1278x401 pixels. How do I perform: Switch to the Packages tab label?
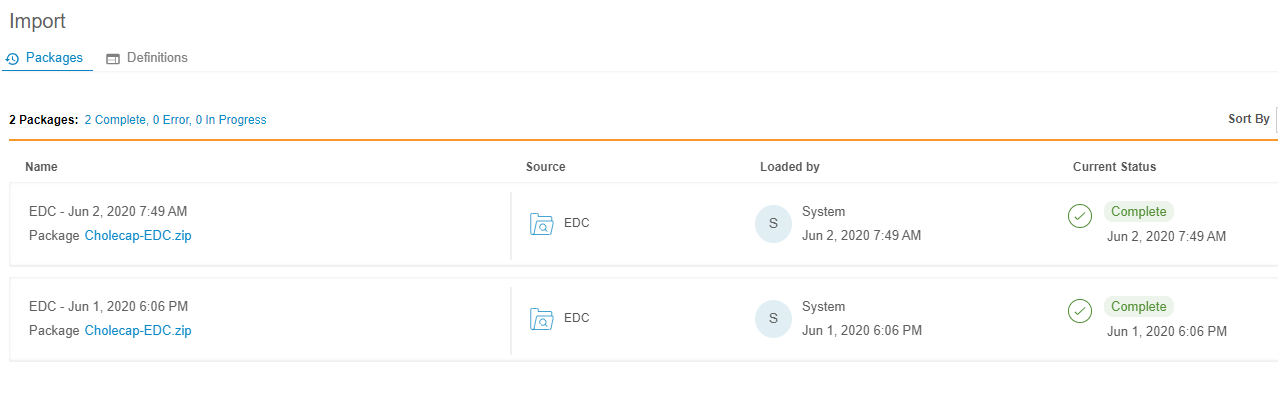pos(54,58)
